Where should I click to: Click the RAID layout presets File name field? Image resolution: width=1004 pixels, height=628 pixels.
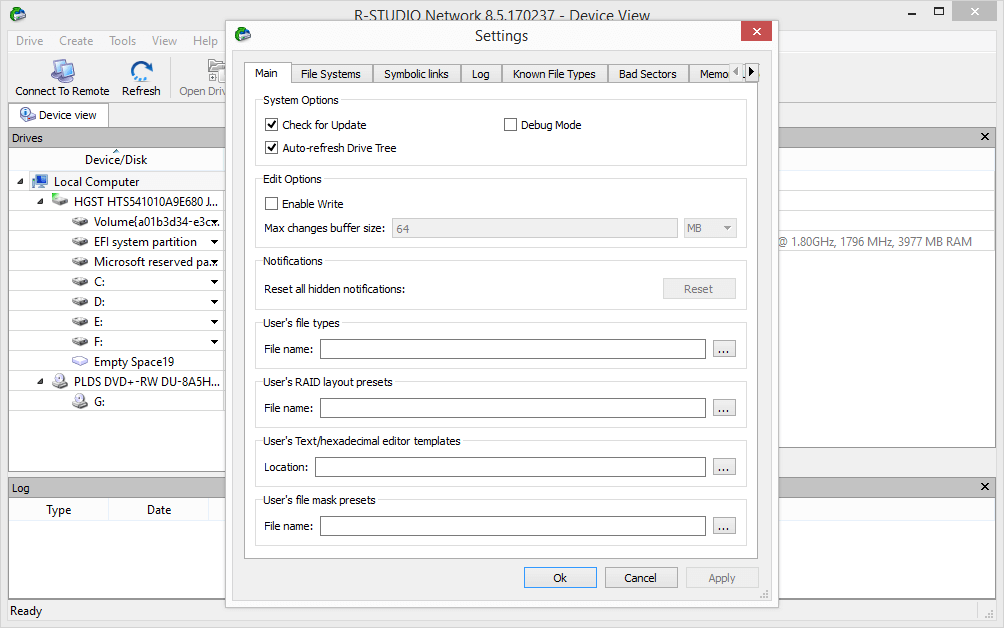(513, 408)
